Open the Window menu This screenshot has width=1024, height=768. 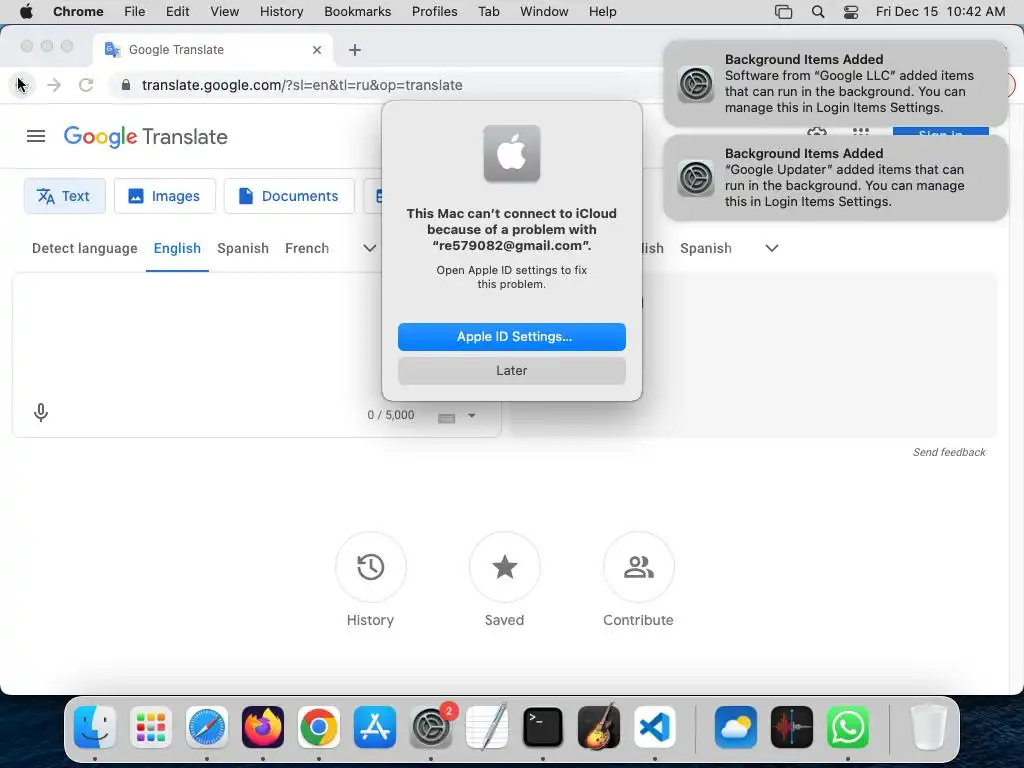point(544,12)
